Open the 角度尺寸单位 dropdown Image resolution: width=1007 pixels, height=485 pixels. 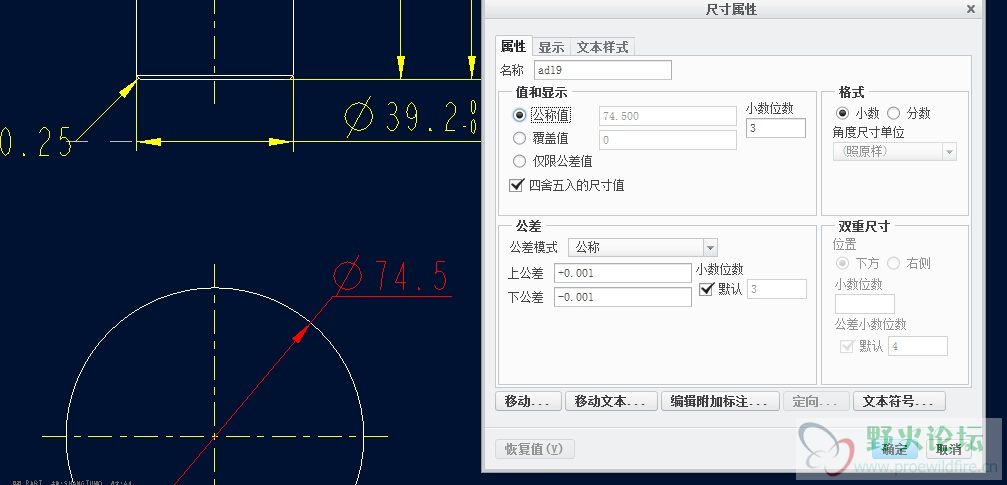click(895, 152)
